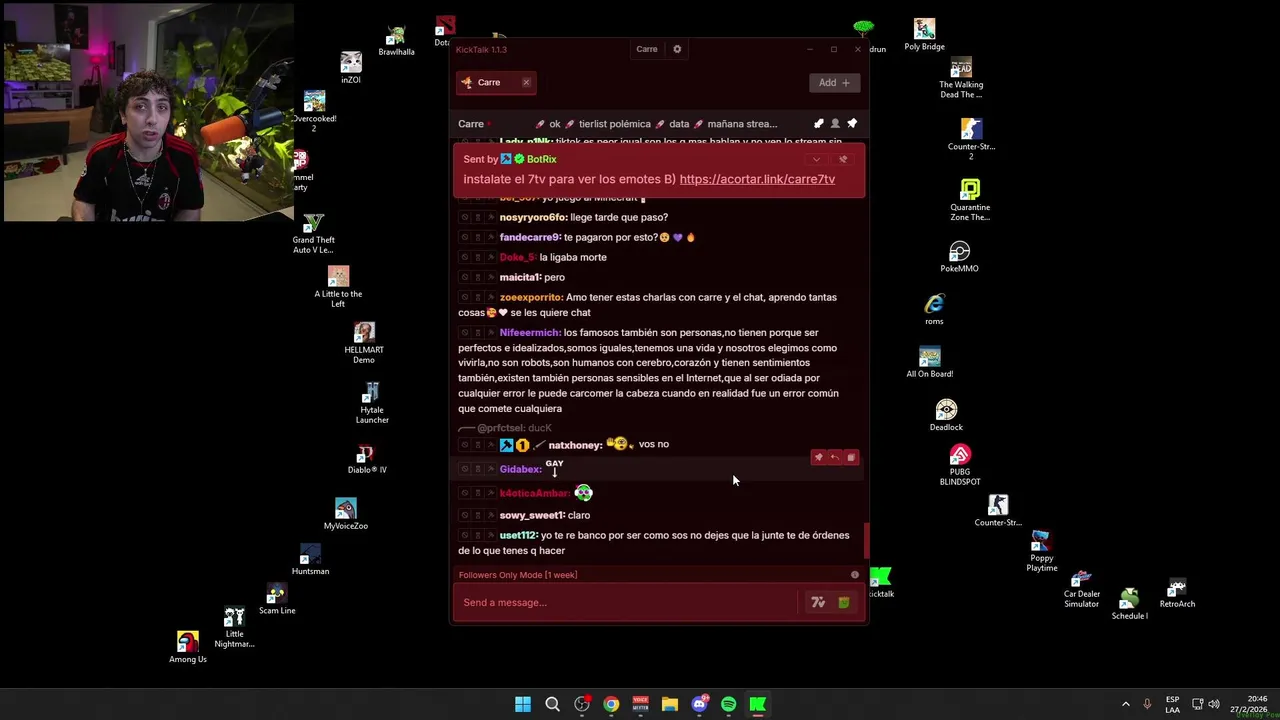Ban user natxhoney via ban icon
Image resolution: width=1280 pixels, height=720 pixels.
(x=464, y=444)
